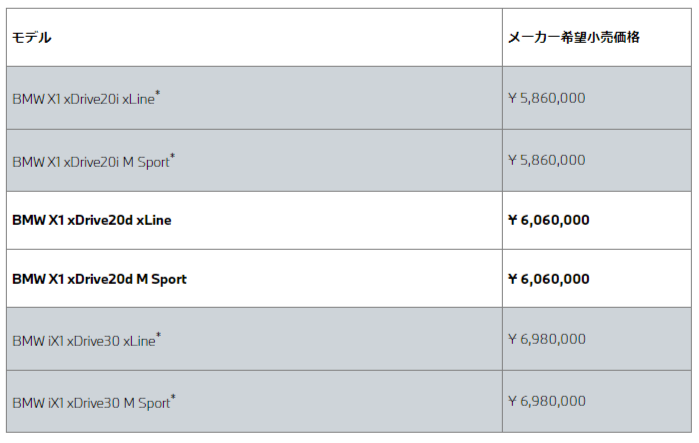Click the asterisk after iX1 xDrive30 xLine
The image size is (699, 443).
158,335
